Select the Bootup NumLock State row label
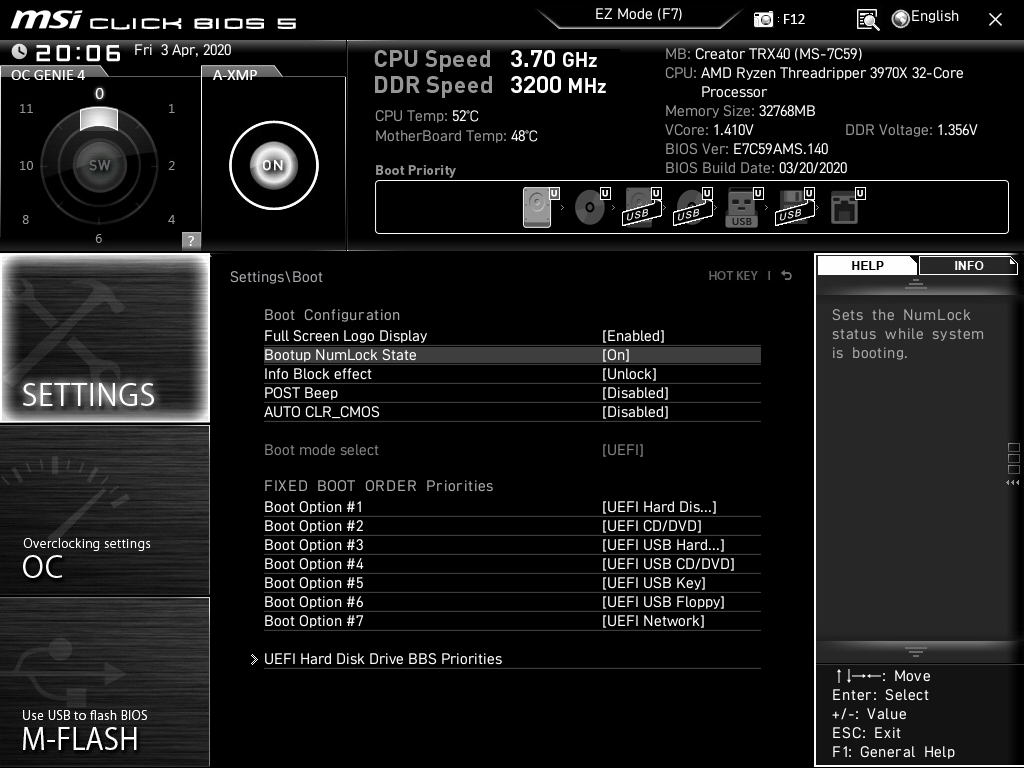The width and height of the screenshot is (1024, 768). tap(340, 355)
